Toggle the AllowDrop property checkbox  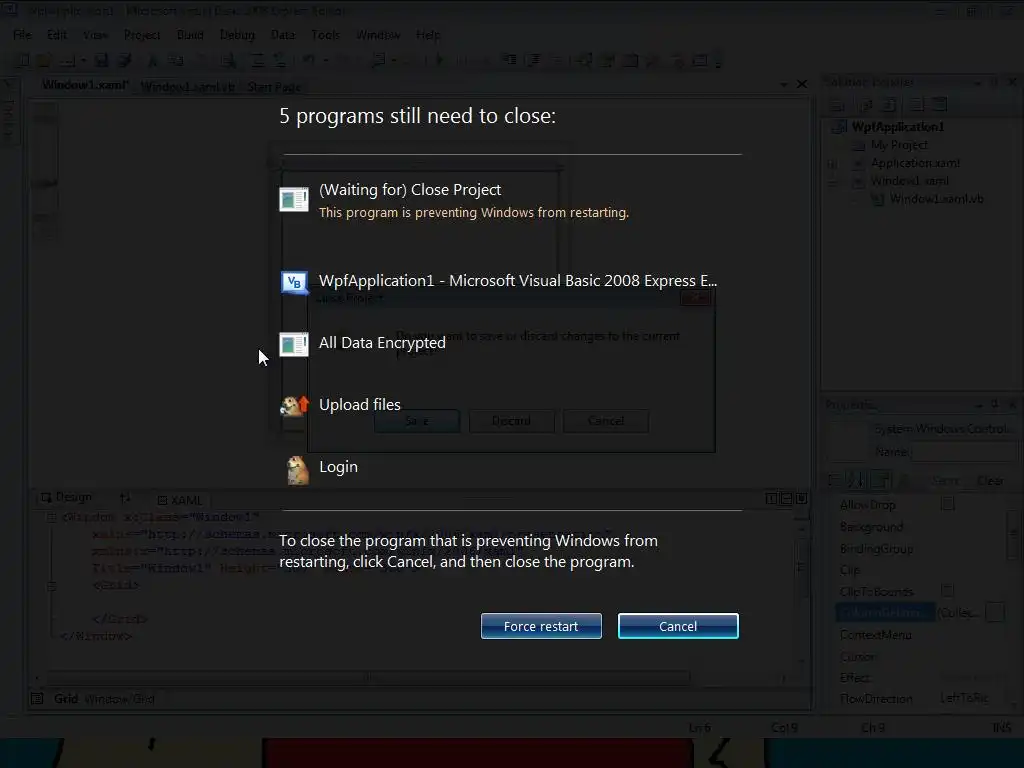coord(947,504)
